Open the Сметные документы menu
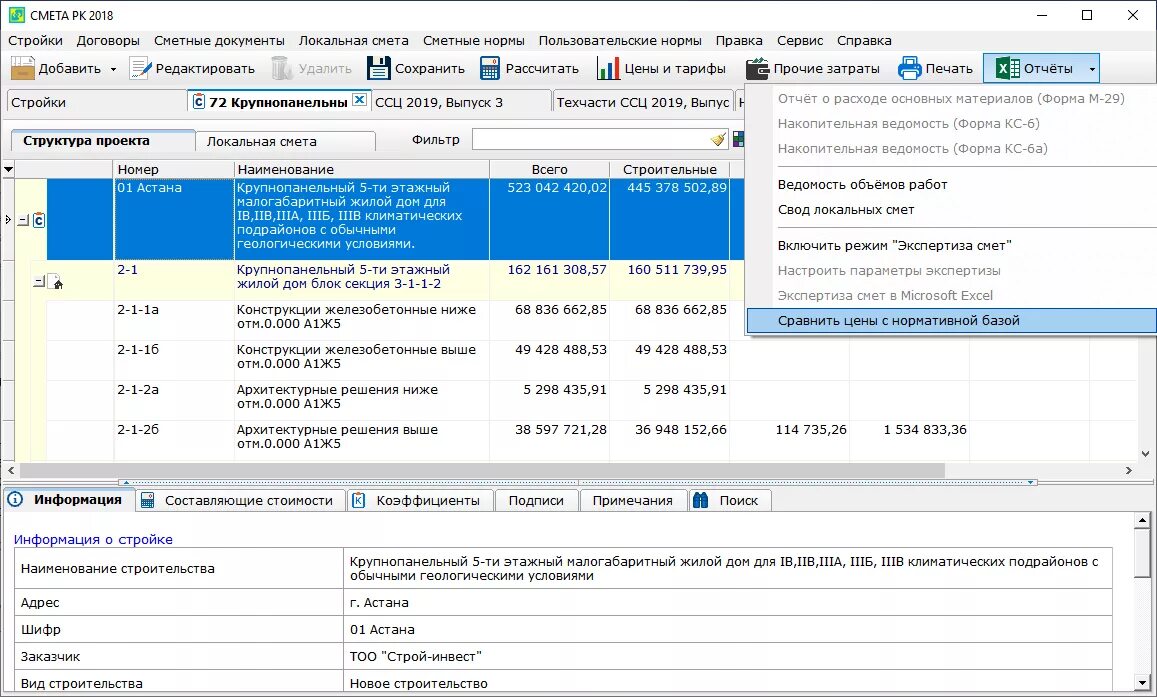This screenshot has height=697, width=1157. coord(219,41)
